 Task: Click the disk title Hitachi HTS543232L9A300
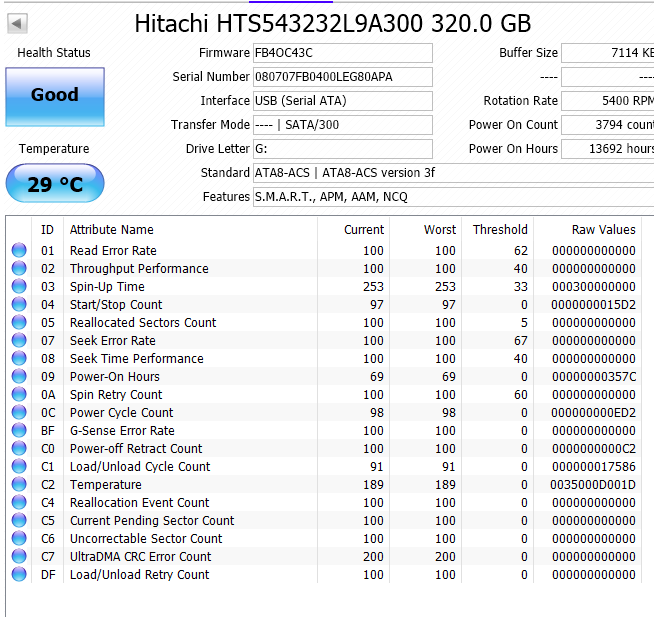(332, 23)
